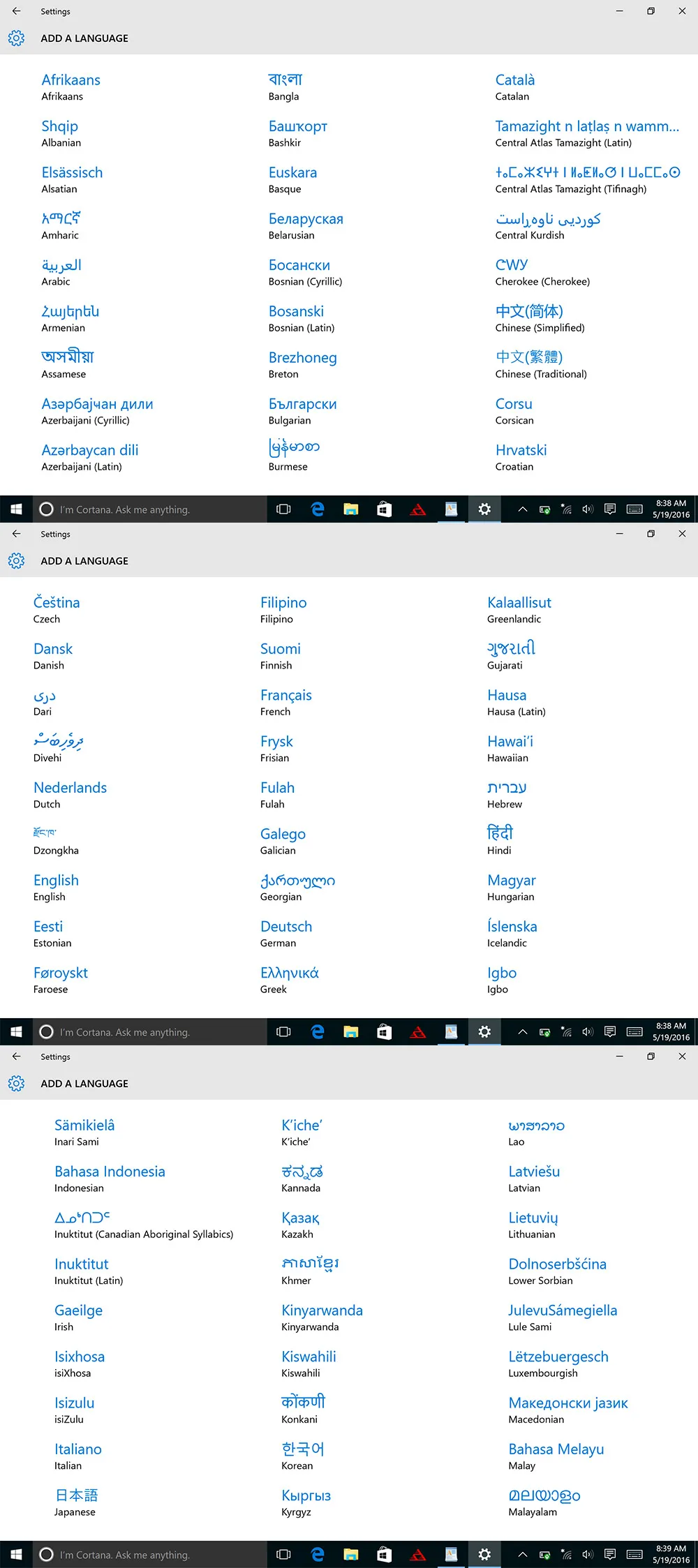Open Store on taskbar showing 8:39 AM
Screen dimensions: 698x1568
point(385,1554)
